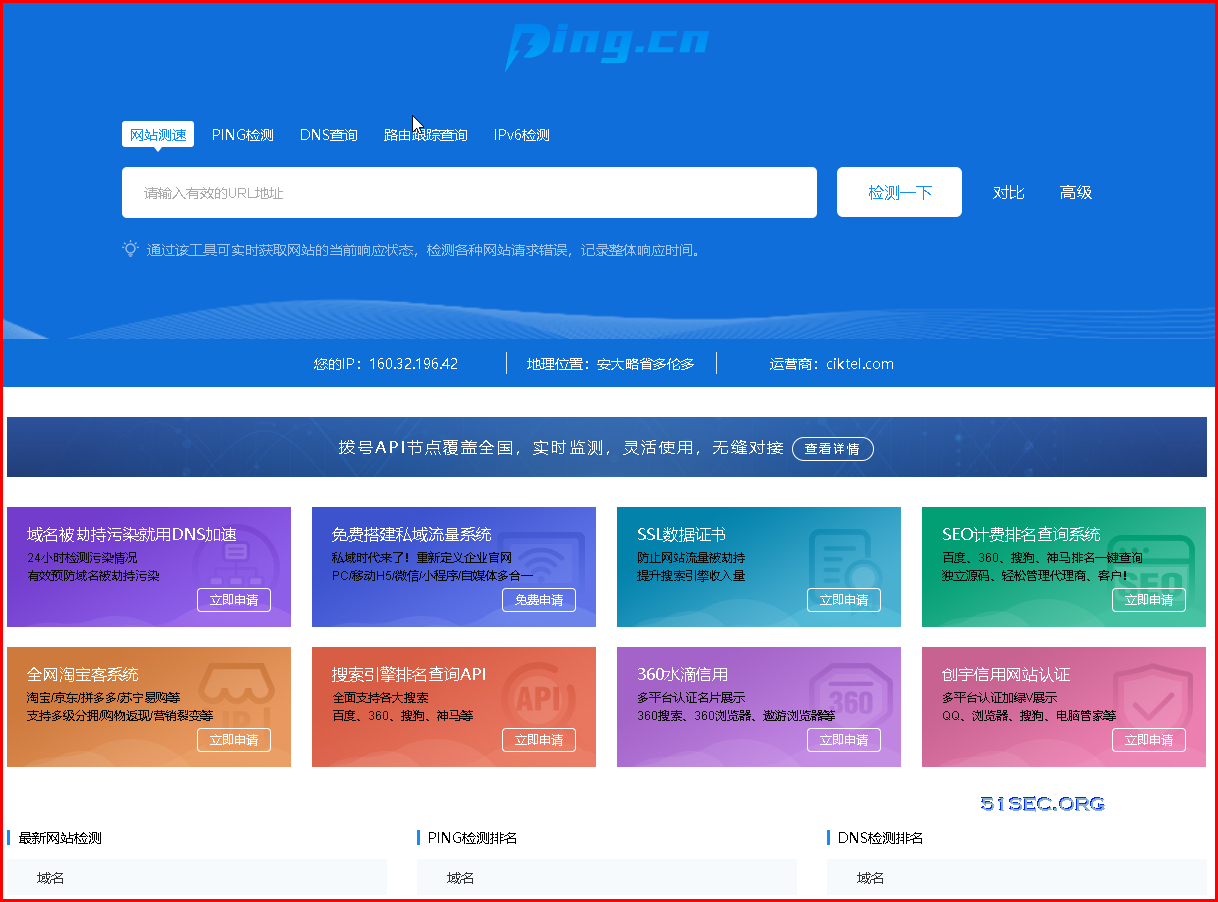The height and width of the screenshot is (902, 1218).
Task: Open the SEO计费排名查询系统 card title
Action: (1021, 534)
